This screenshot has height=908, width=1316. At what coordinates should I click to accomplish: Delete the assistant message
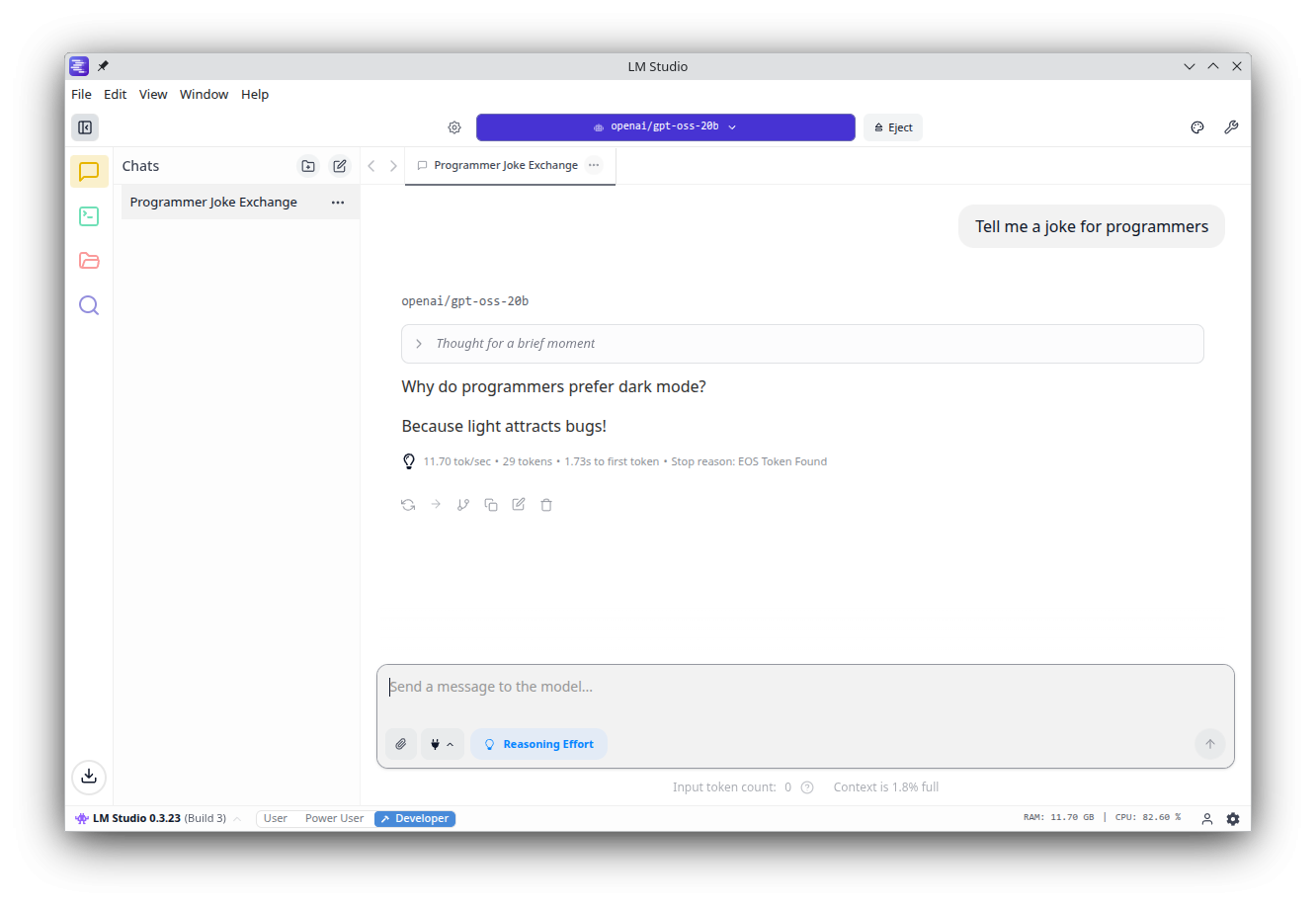coord(546,505)
